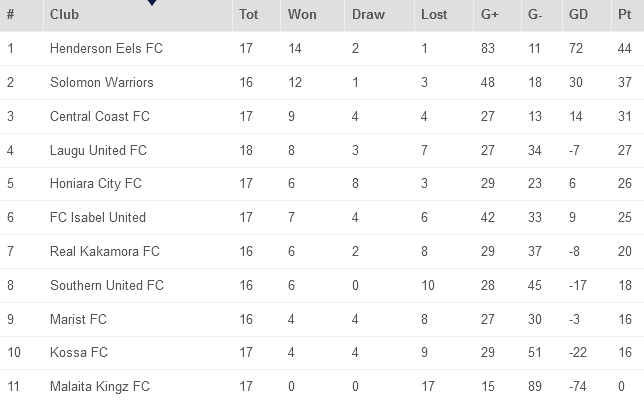The height and width of the screenshot is (403, 644).
Task: Sort standings by Lost column
Action: [x=434, y=15]
